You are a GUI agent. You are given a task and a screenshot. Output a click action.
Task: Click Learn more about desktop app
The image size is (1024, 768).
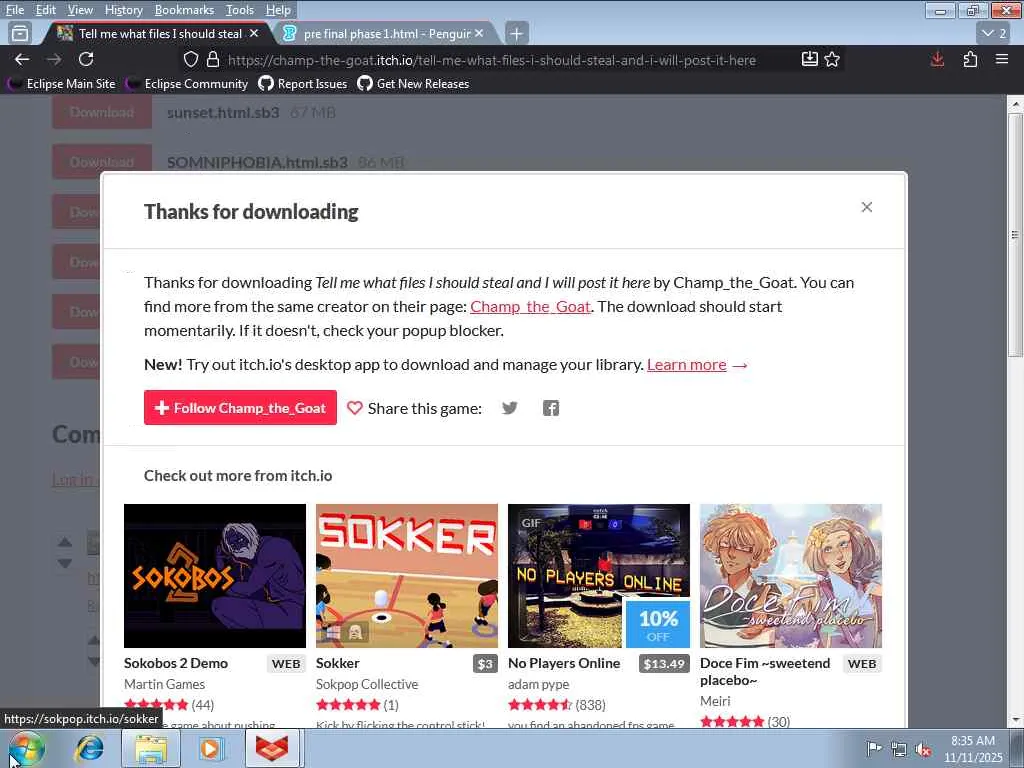pos(686,364)
